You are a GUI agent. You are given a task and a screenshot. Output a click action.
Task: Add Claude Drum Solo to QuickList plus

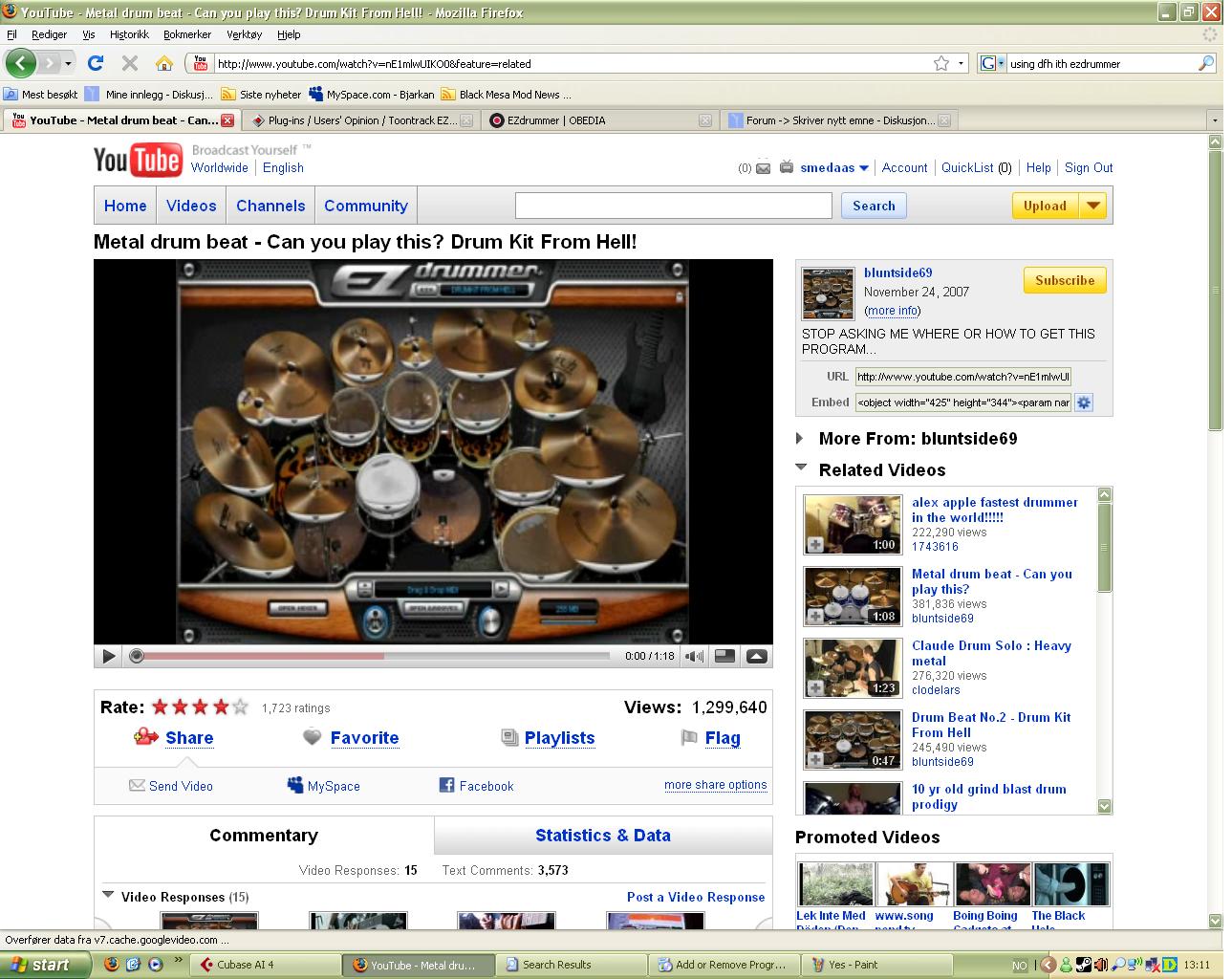coord(815,688)
